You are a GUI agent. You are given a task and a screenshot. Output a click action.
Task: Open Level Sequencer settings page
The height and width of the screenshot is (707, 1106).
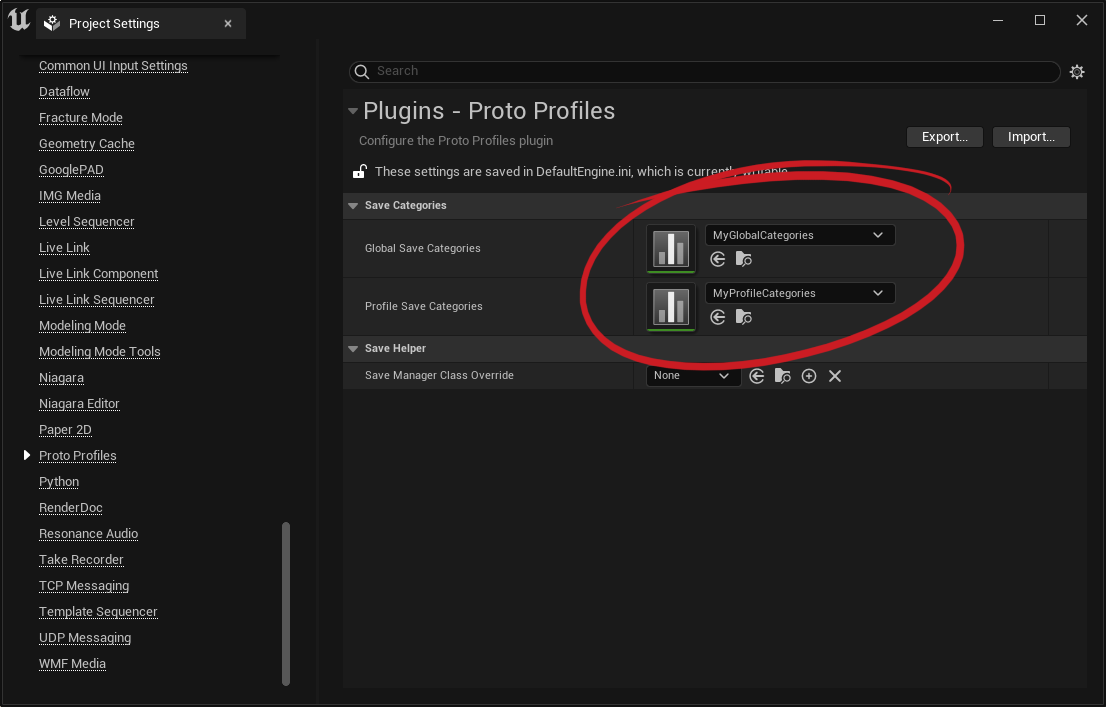(x=86, y=222)
